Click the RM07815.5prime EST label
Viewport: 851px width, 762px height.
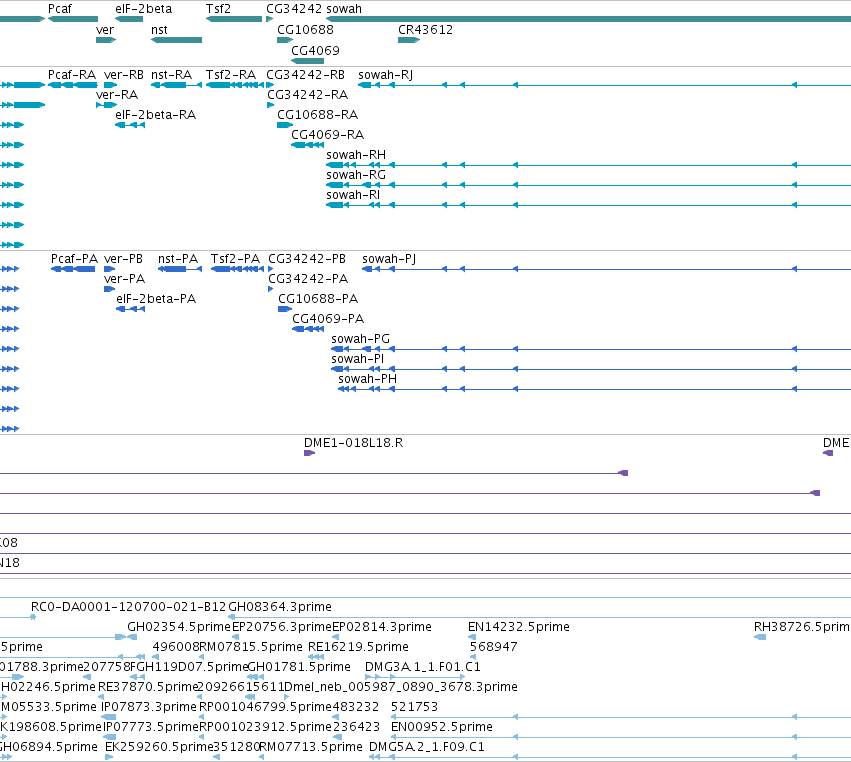coord(251,647)
